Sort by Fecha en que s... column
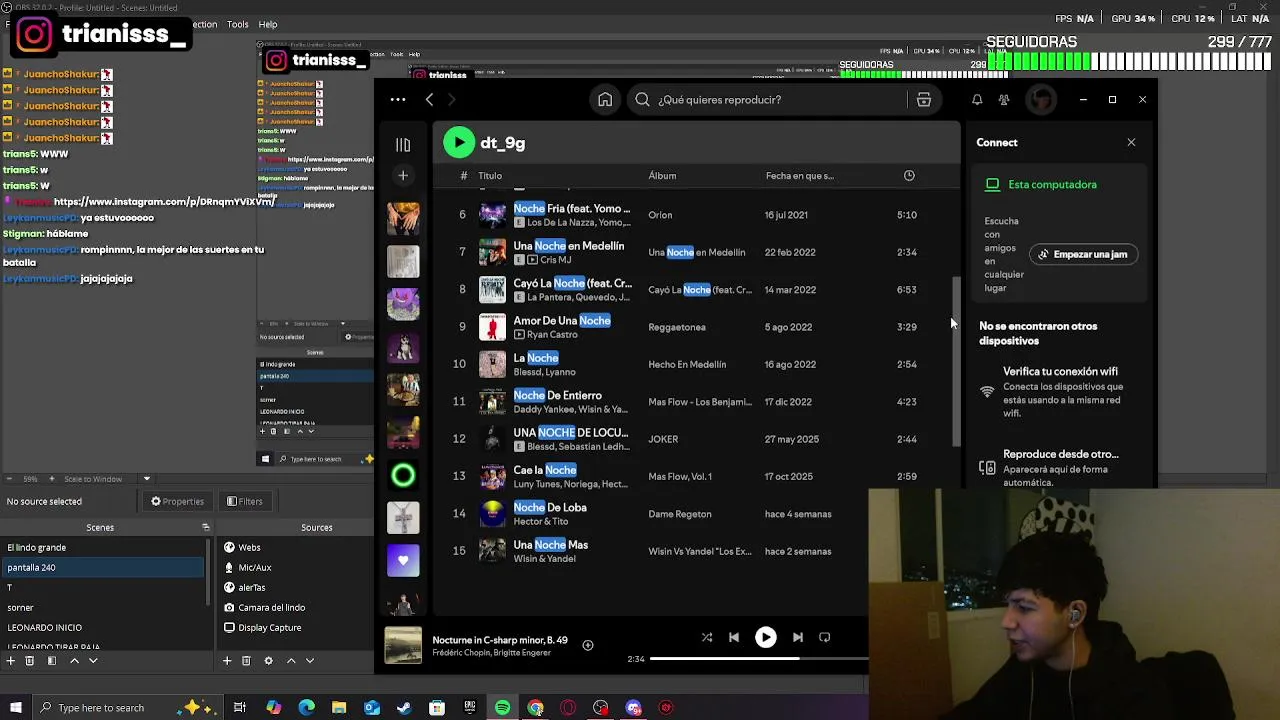 pos(800,176)
